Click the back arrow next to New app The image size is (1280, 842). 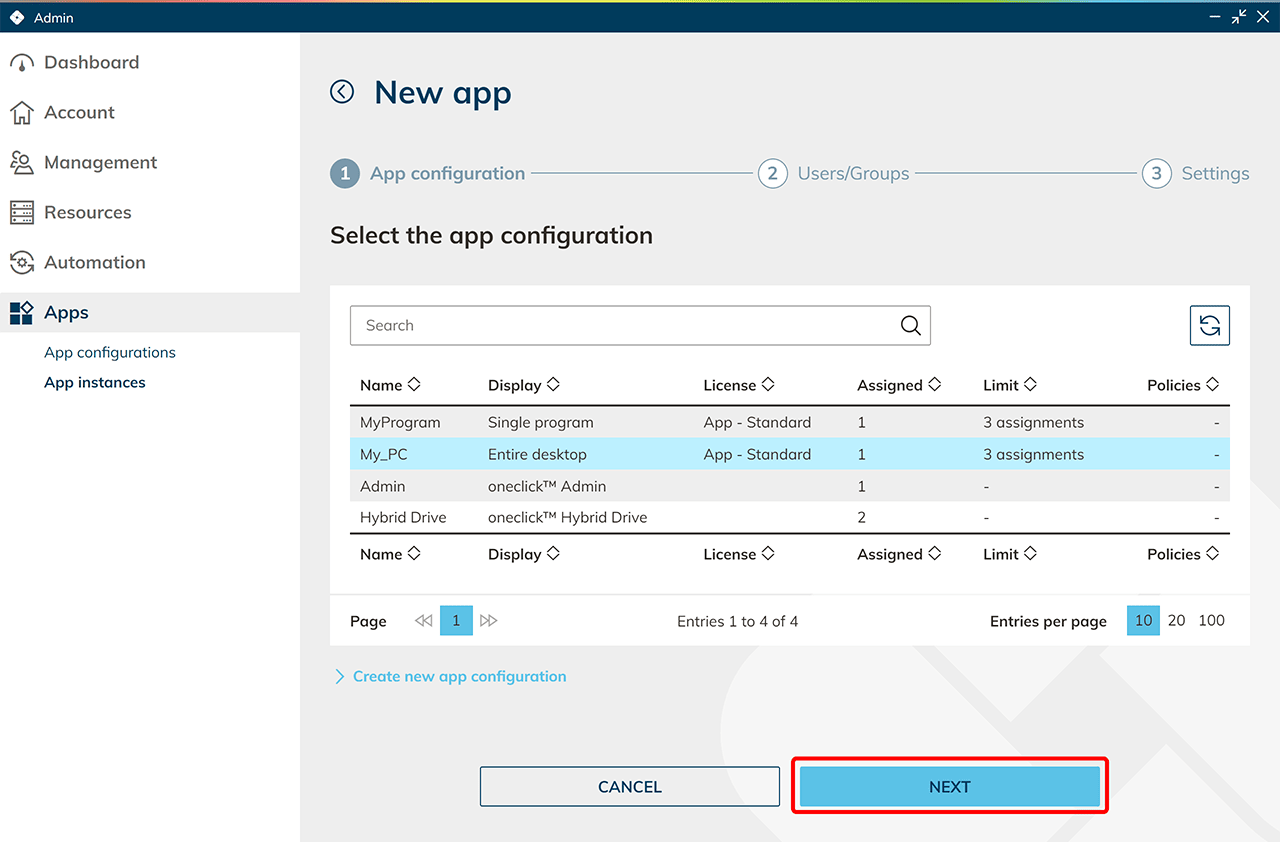[342, 92]
